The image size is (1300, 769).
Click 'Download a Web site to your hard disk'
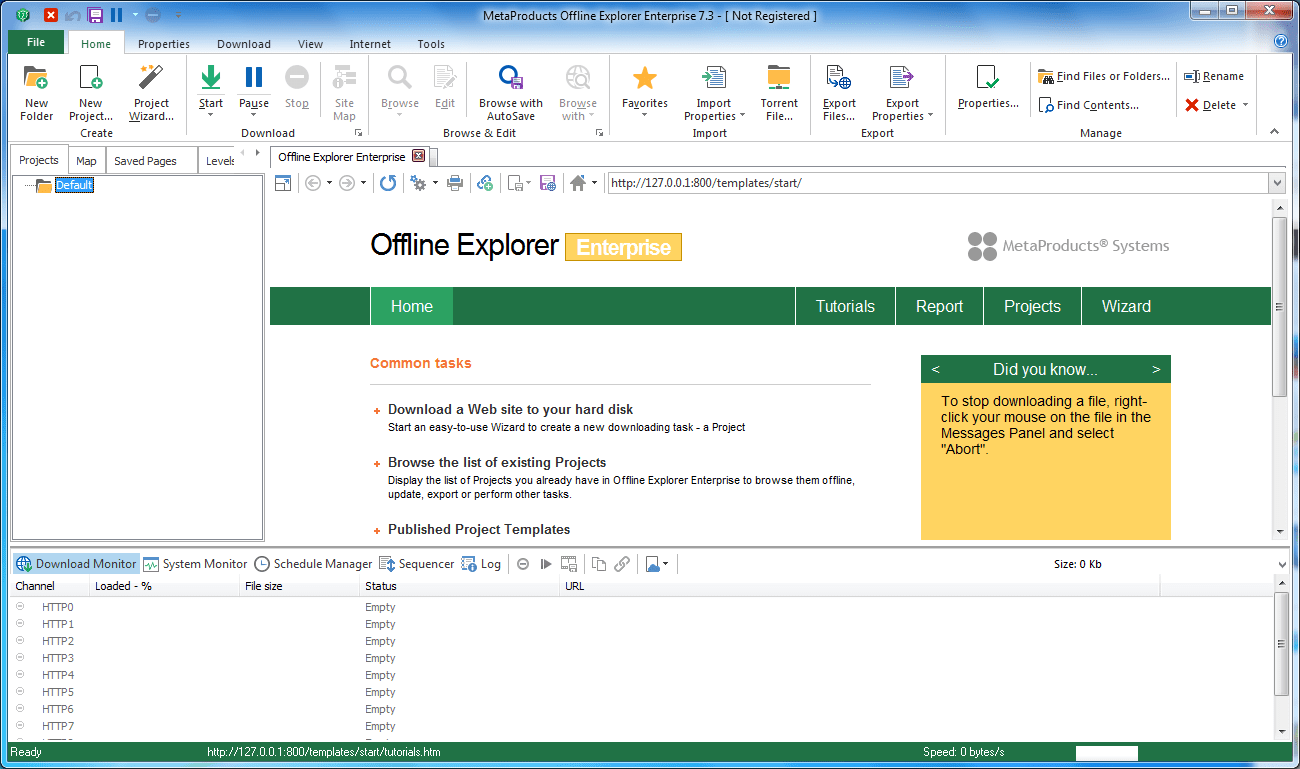(510, 409)
